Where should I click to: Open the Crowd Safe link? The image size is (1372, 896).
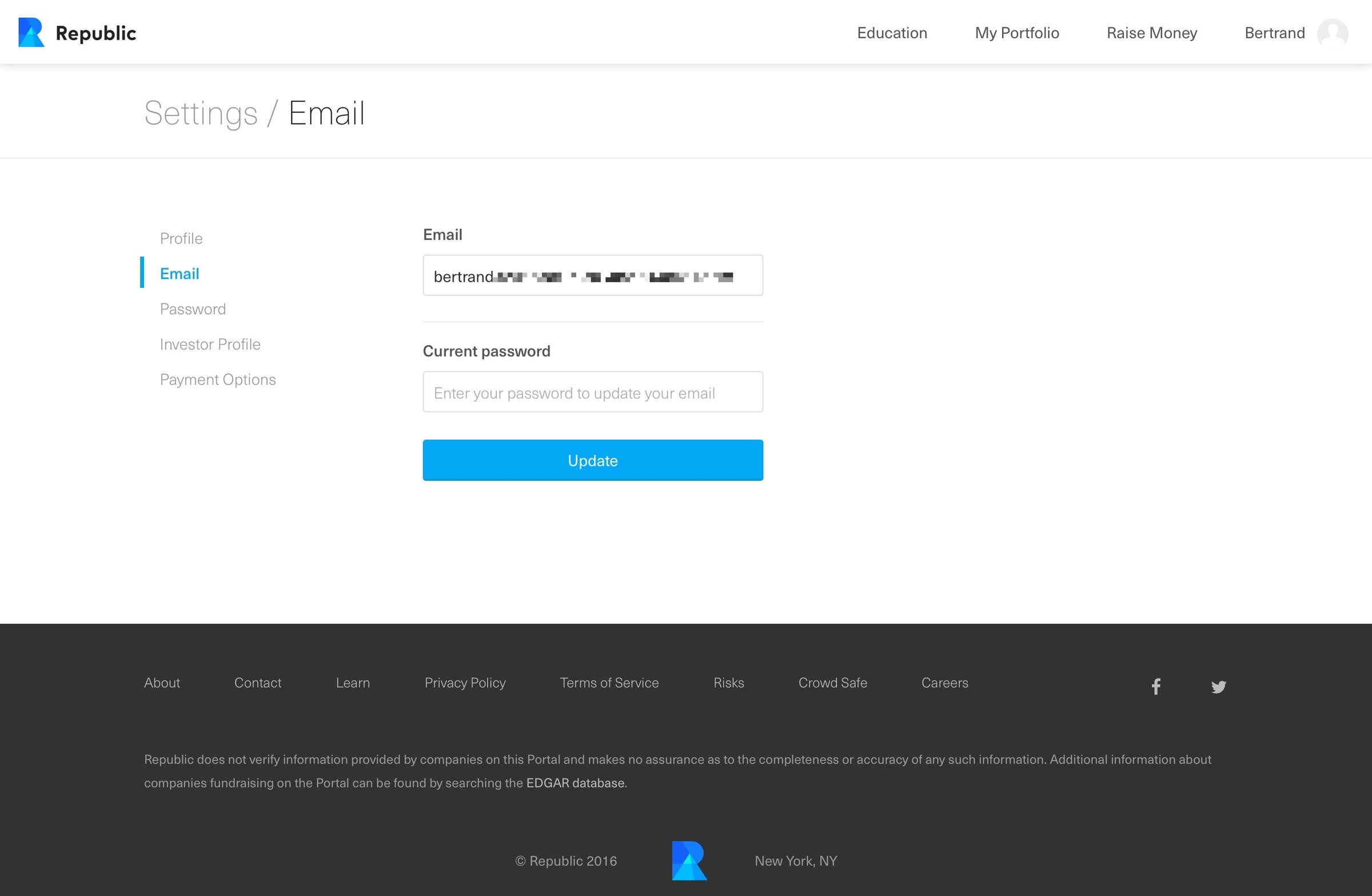(x=832, y=683)
